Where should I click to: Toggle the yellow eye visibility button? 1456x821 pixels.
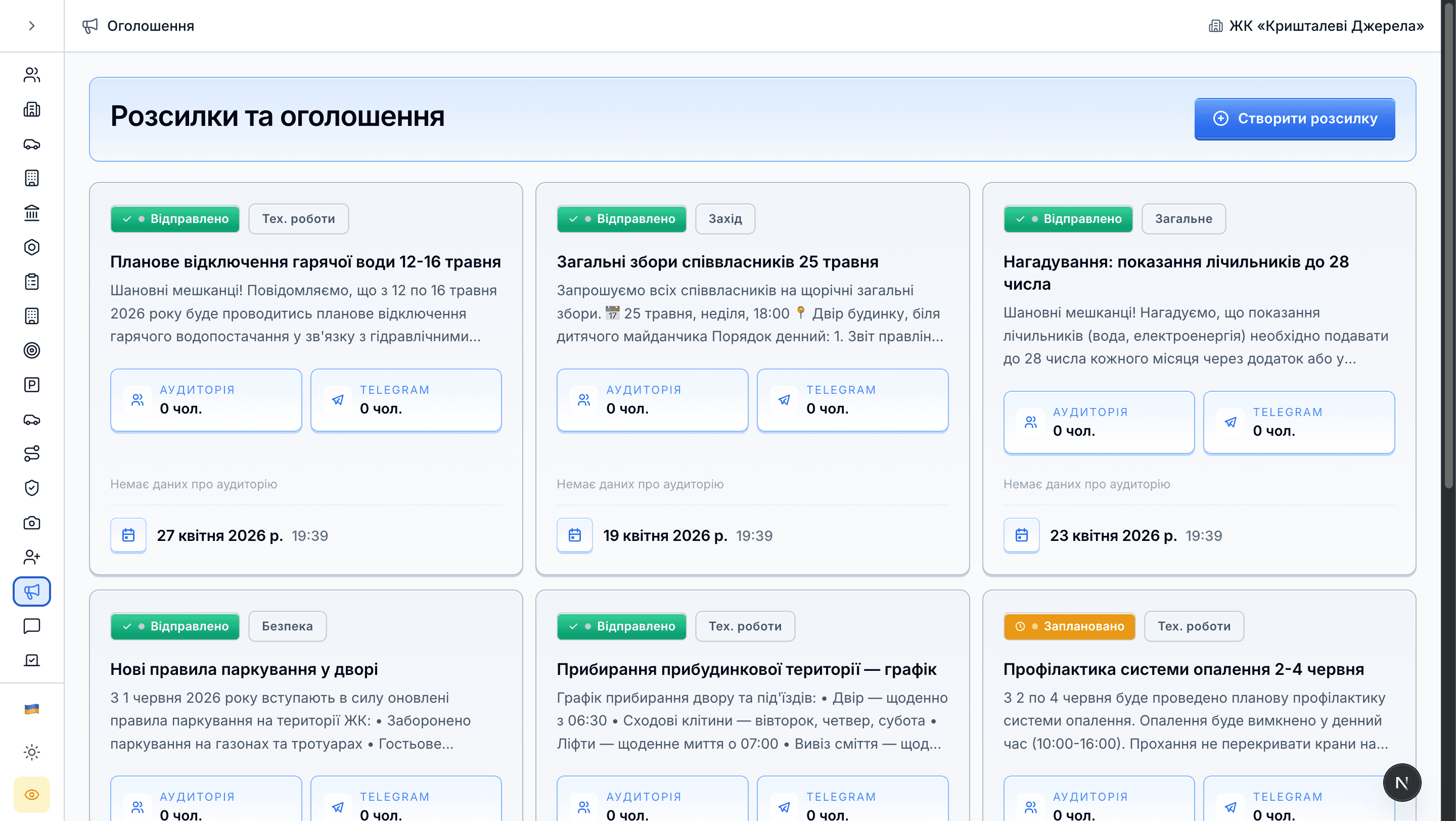click(x=32, y=794)
